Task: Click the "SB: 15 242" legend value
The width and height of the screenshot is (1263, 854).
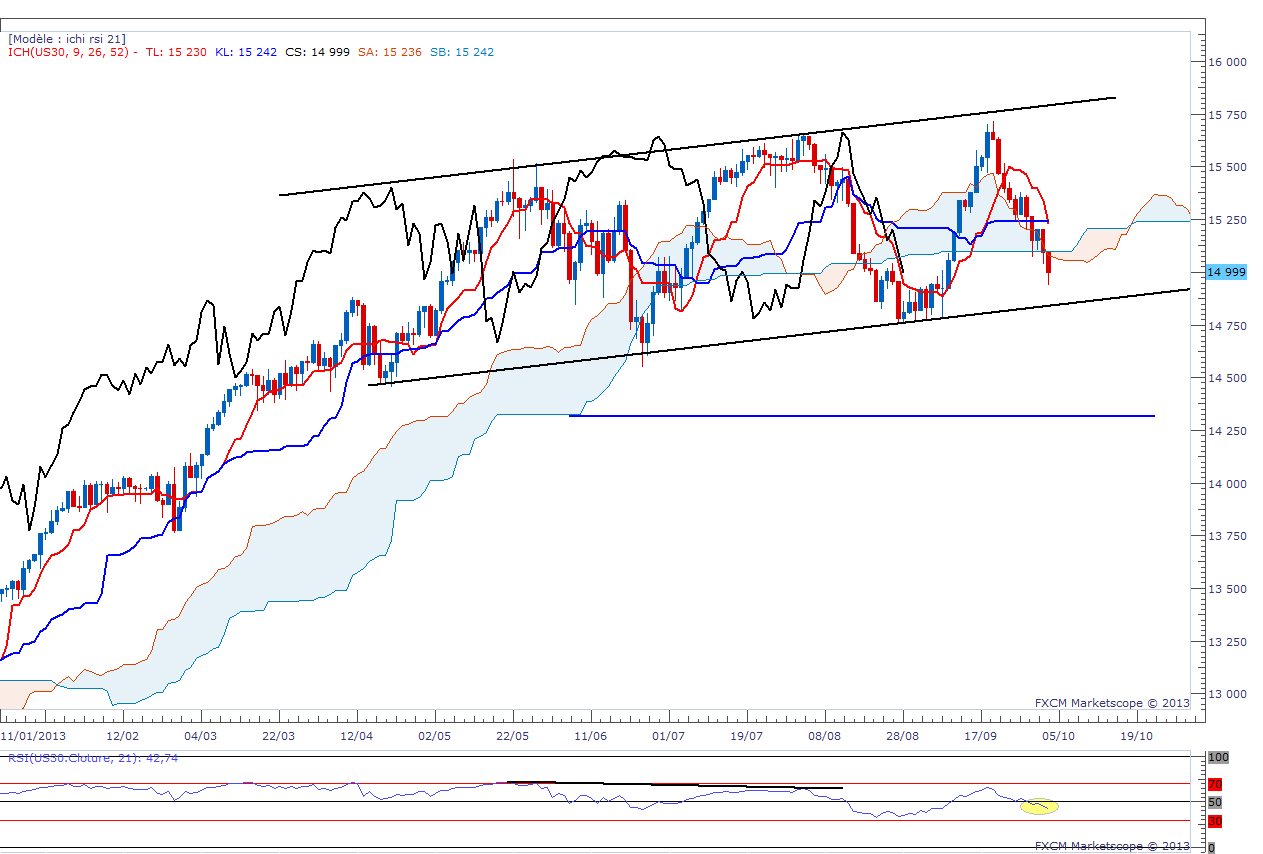Action: (x=461, y=52)
